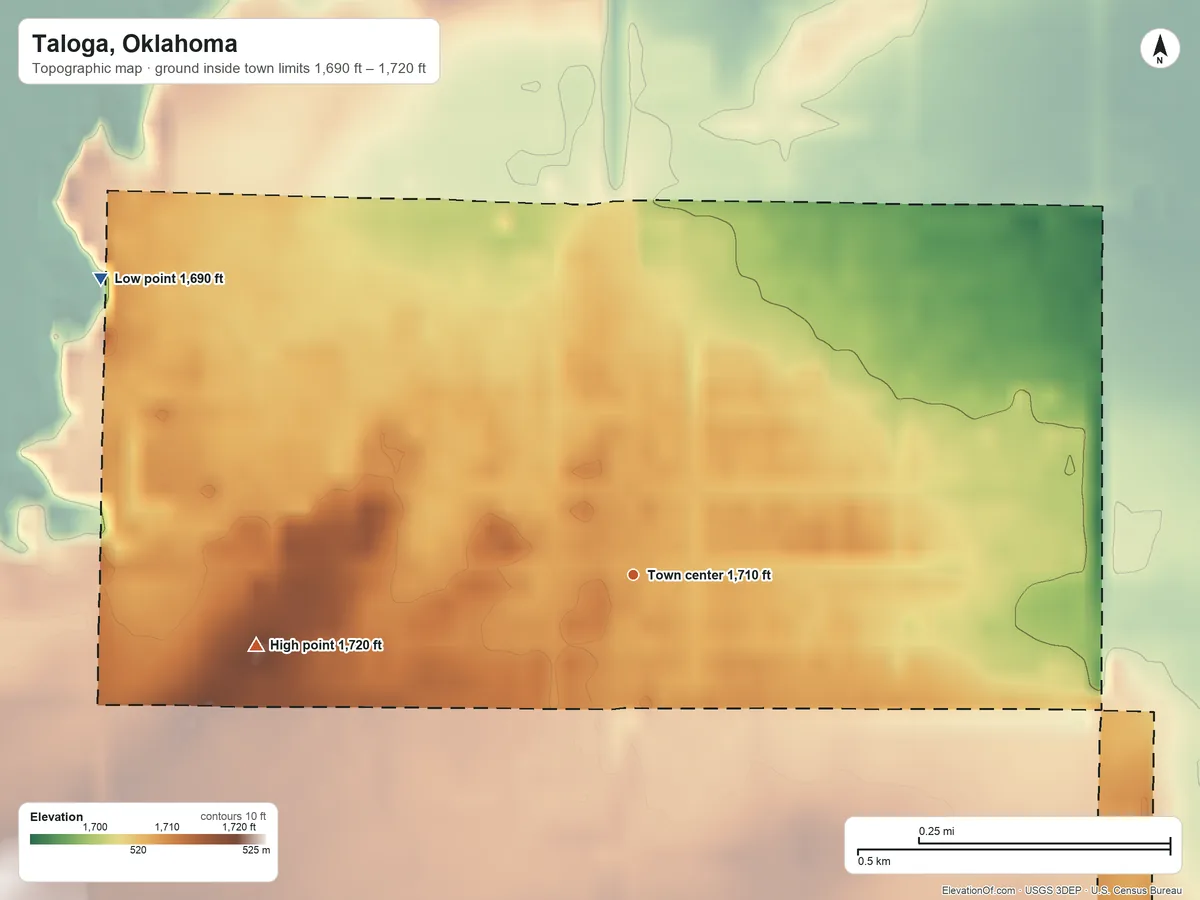
Task: Click the blue low point triangle marker
Action: (x=100, y=279)
